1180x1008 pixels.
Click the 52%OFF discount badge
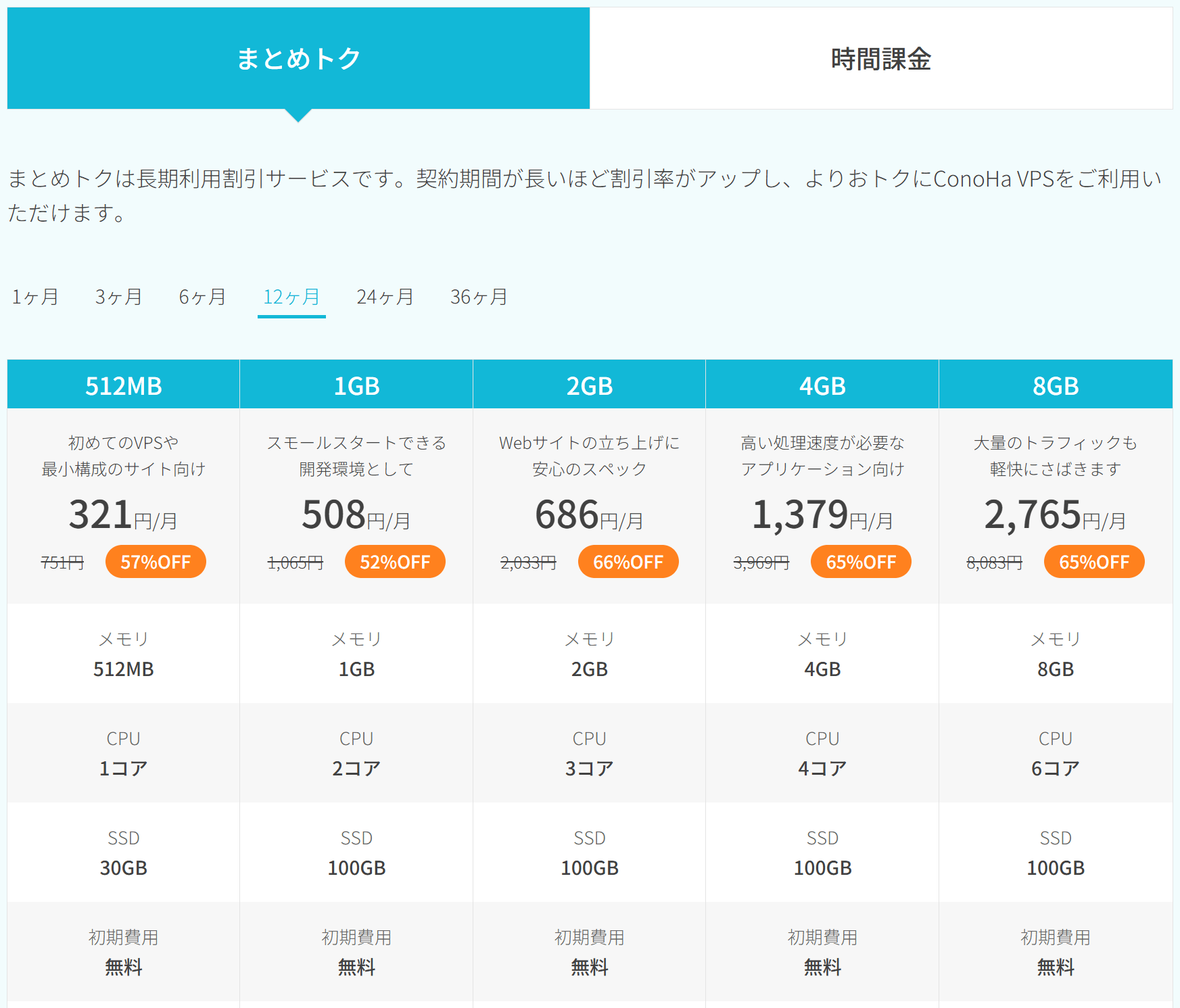click(x=395, y=562)
